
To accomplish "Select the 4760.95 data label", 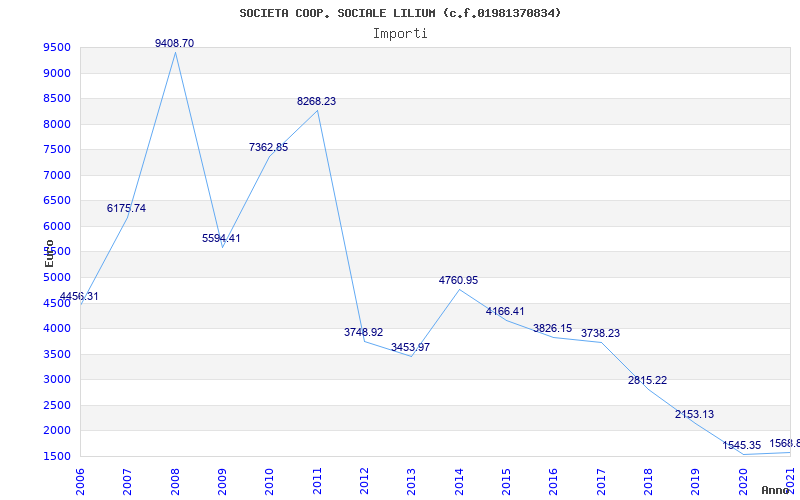I will 458,280.
